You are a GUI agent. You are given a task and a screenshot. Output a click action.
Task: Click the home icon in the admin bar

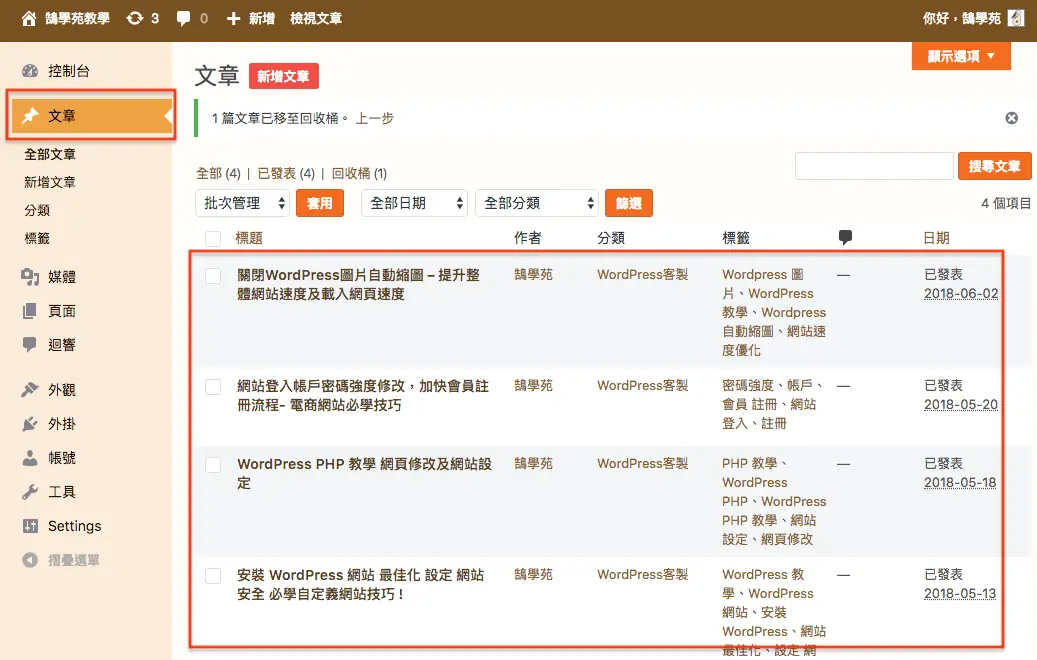click(28, 19)
